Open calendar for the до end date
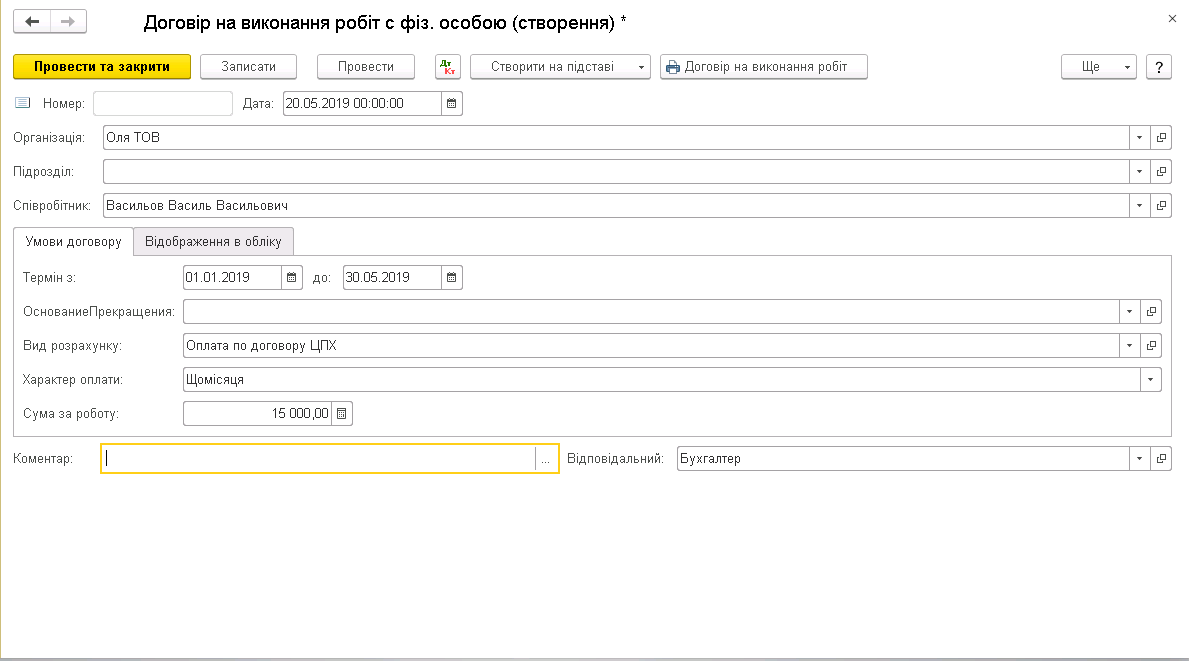Image resolution: width=1189 pixels, height=661 pixels. coord(452,277)
